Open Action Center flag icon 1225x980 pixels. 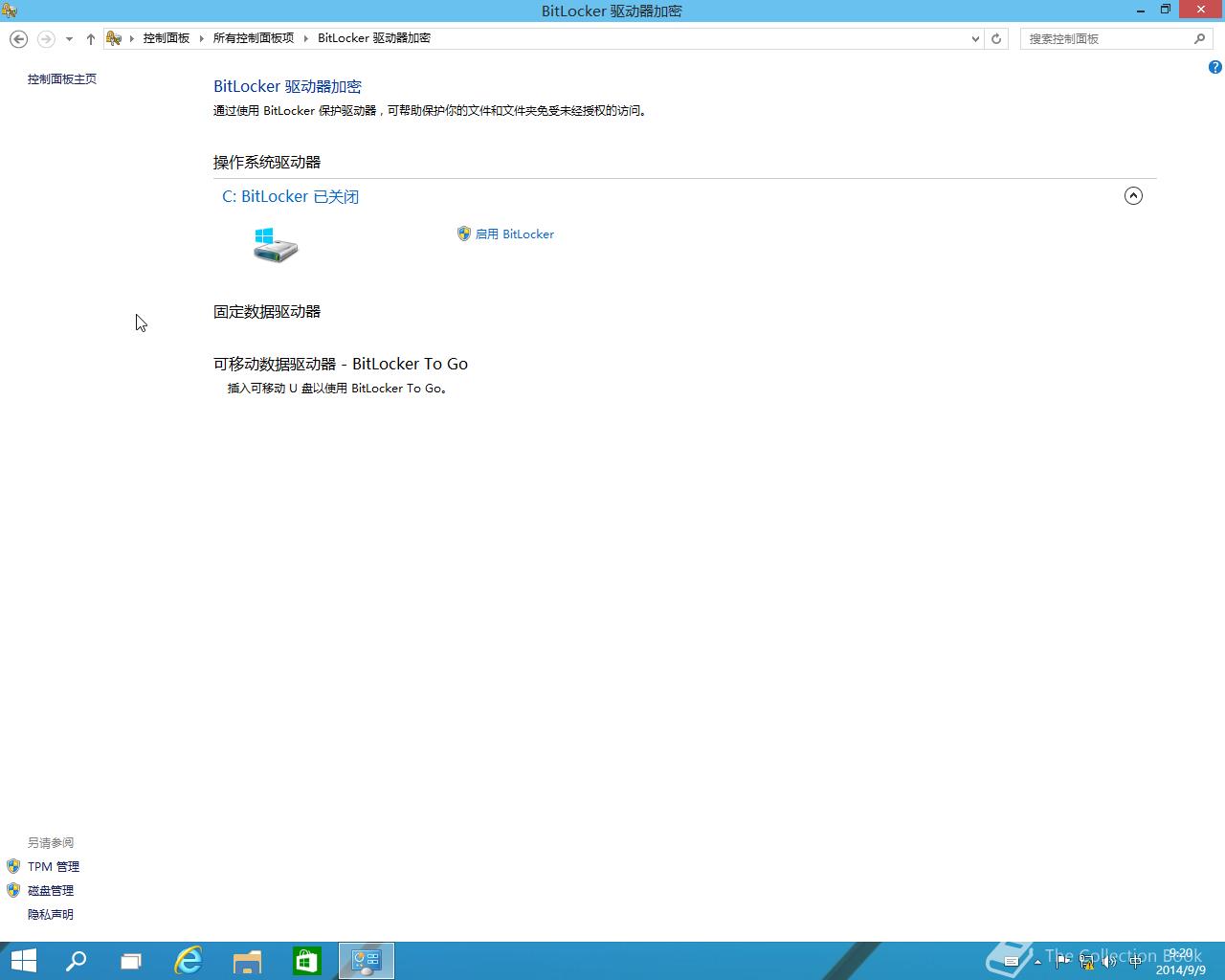pyautogui.click(x=1062, y=962)
